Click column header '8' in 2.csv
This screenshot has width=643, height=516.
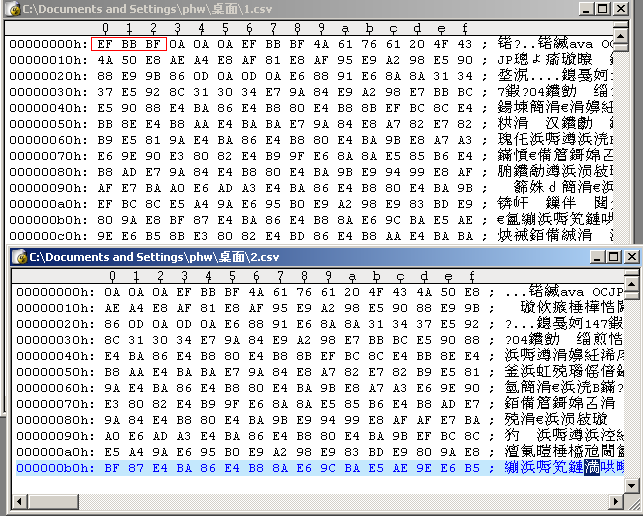point(304,276)
